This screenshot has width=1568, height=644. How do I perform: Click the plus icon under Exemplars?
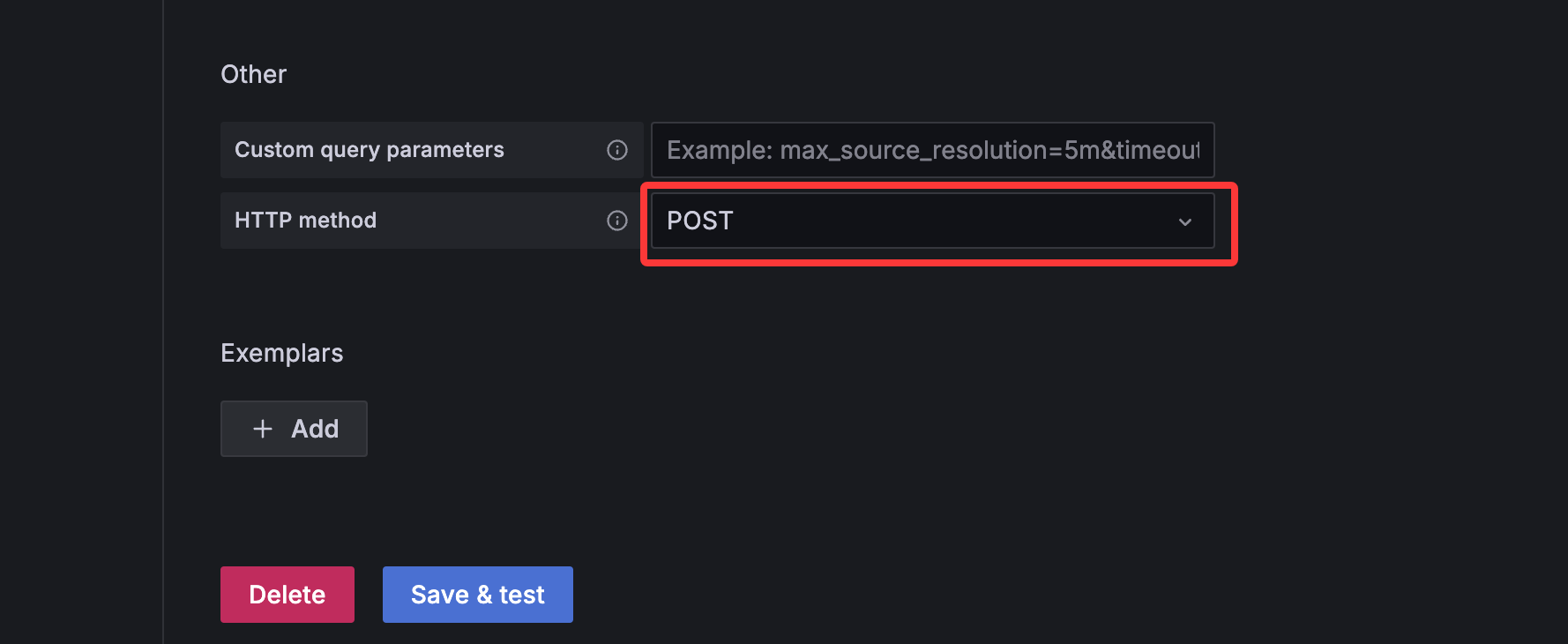[x=263, y=429]
